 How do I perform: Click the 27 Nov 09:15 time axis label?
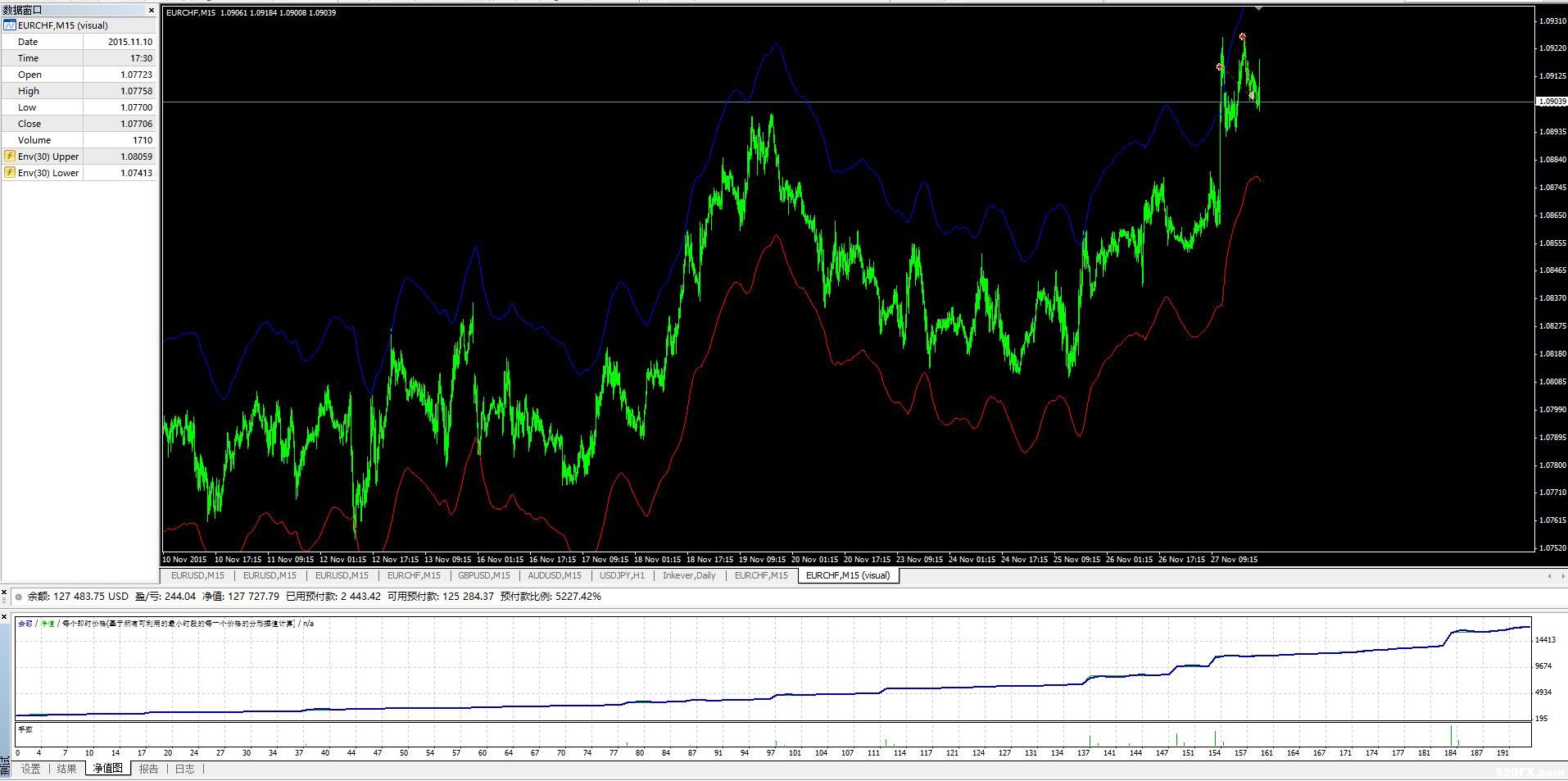pyautogui.click(x=1234, y=560)
